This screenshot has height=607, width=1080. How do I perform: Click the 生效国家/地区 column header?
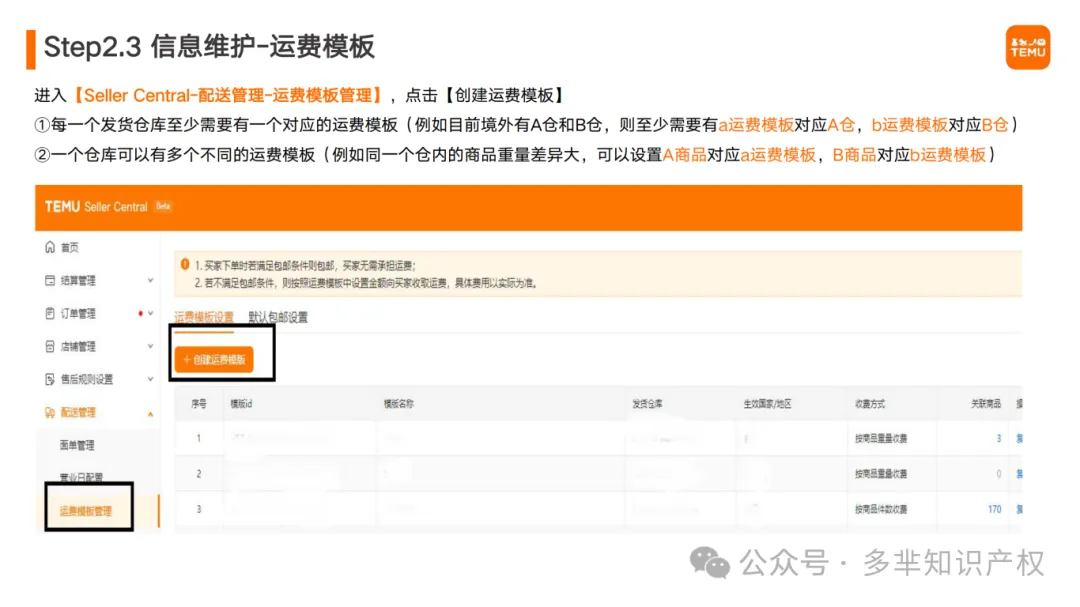[767, 404]
